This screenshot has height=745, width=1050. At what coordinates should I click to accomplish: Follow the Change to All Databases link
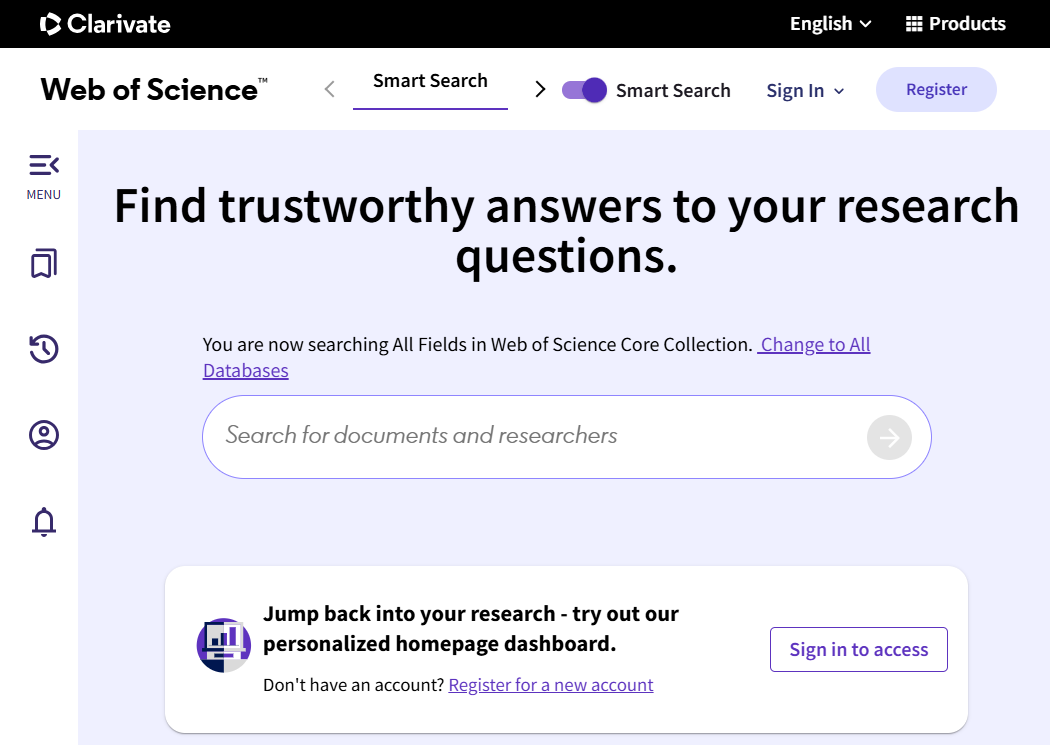coord(814,344)
